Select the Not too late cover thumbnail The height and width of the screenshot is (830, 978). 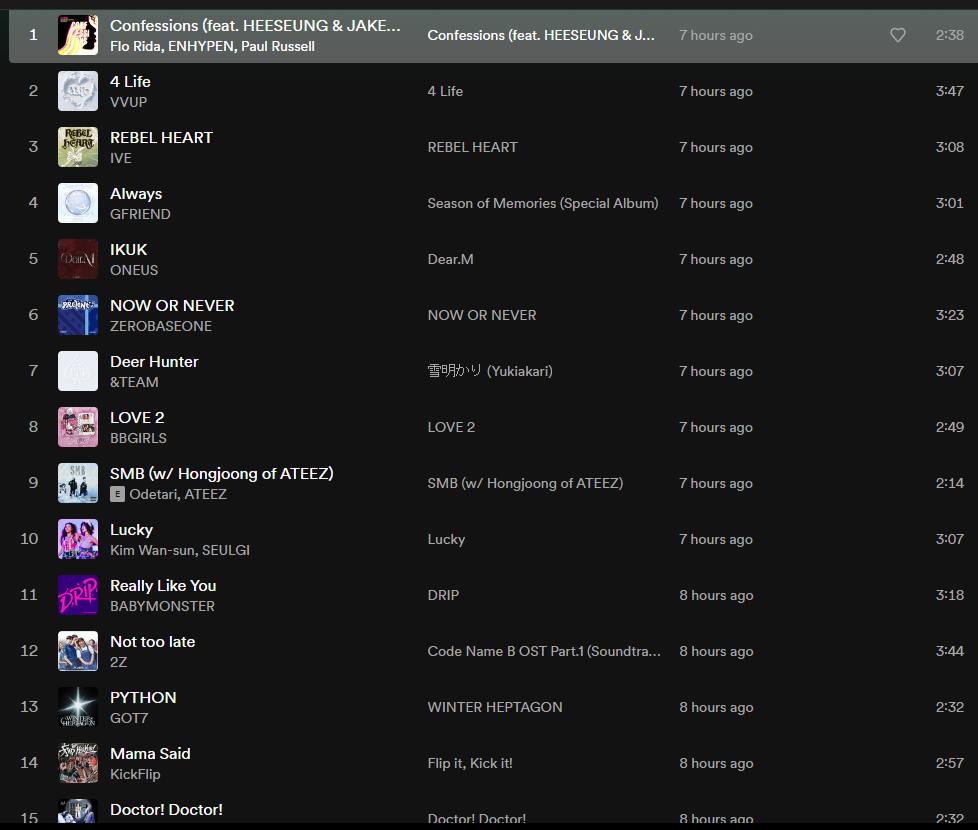[x=78, y=651]
